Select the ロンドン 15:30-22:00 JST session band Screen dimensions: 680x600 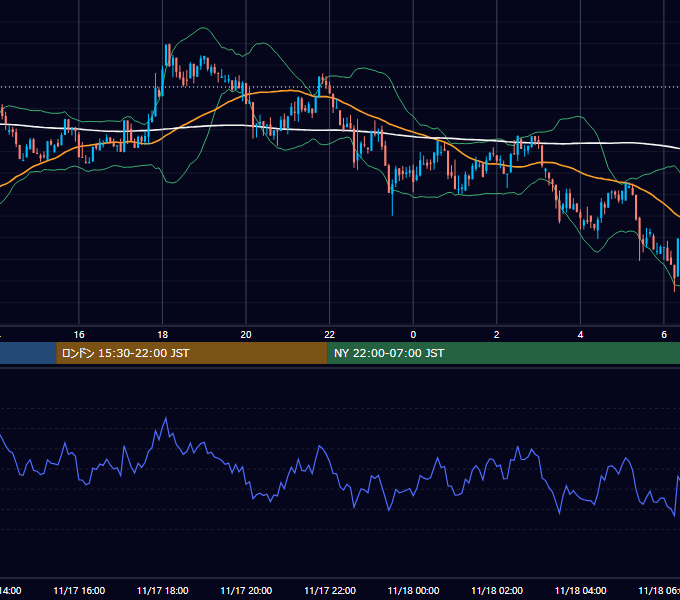[192, 353]
